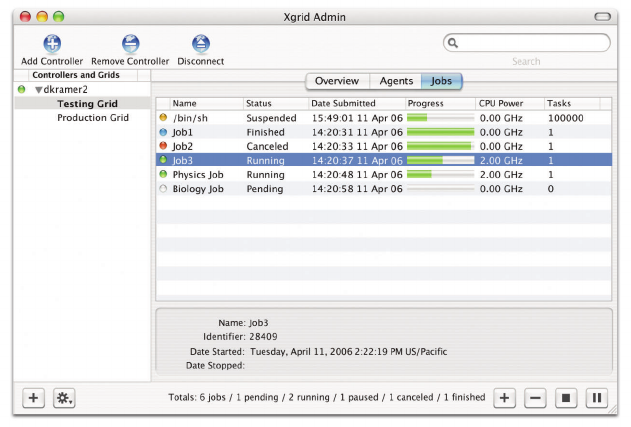Click the Add Controller toolbar icon

tap(52, 44)
